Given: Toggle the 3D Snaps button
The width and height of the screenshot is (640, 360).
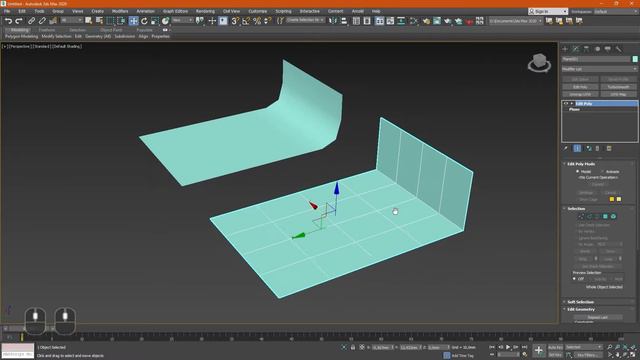Looking at the screenshot, I should pyautogui.click(x=235, y=21).
